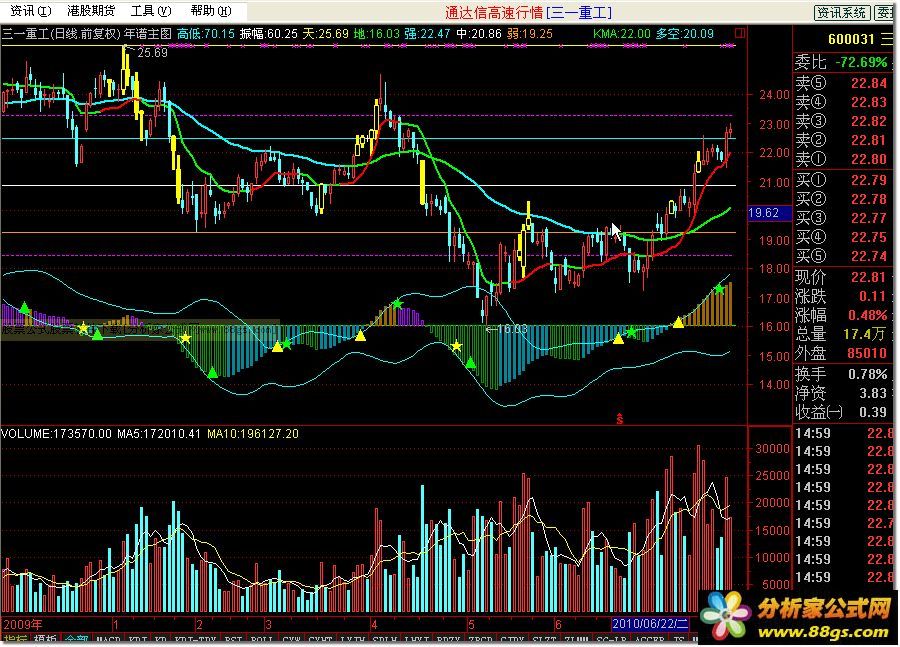Click the green star signal at the far-right histogram
900x647 pixels.
719,289
